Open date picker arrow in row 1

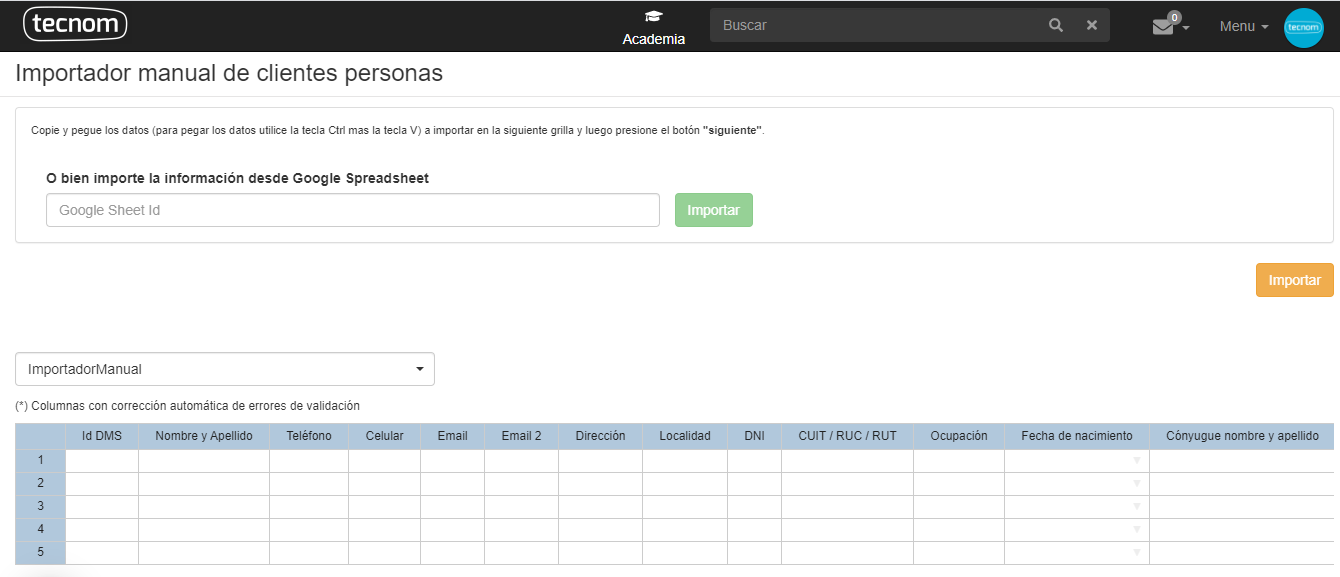click(x=1137, y=461)
